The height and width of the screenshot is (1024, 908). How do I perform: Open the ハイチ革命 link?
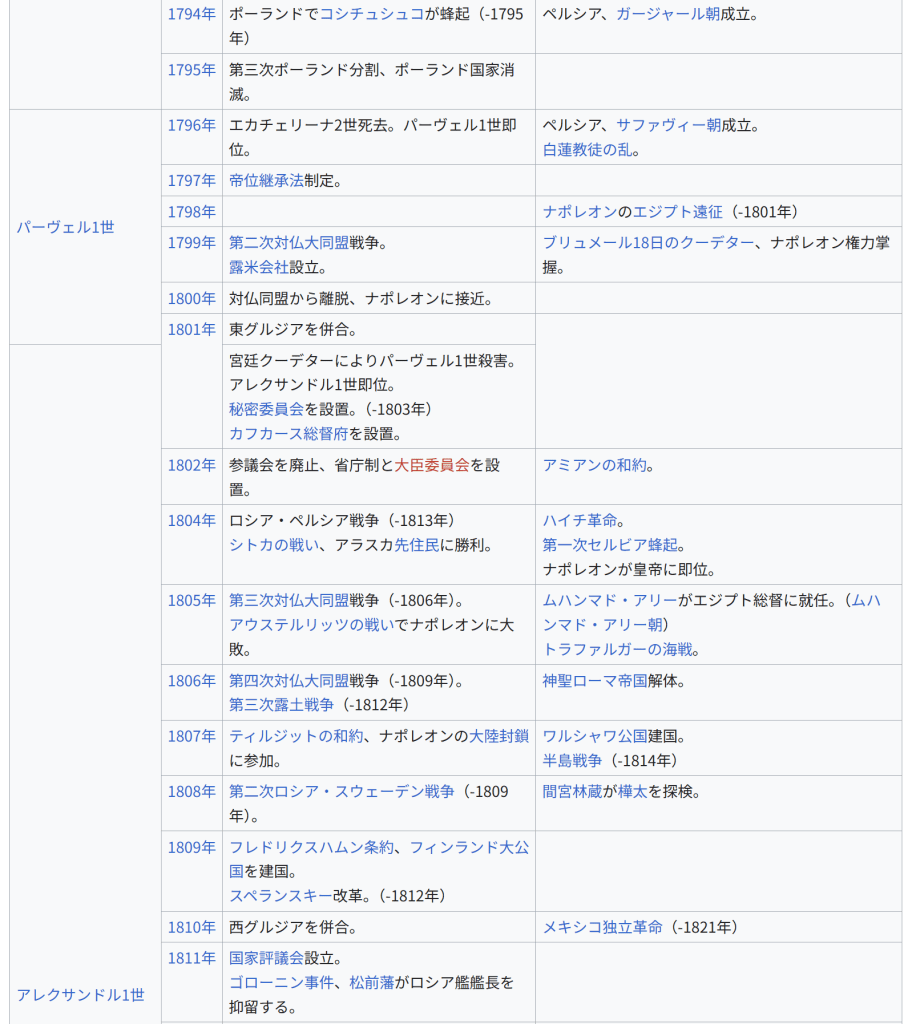(x=580, y=520)
